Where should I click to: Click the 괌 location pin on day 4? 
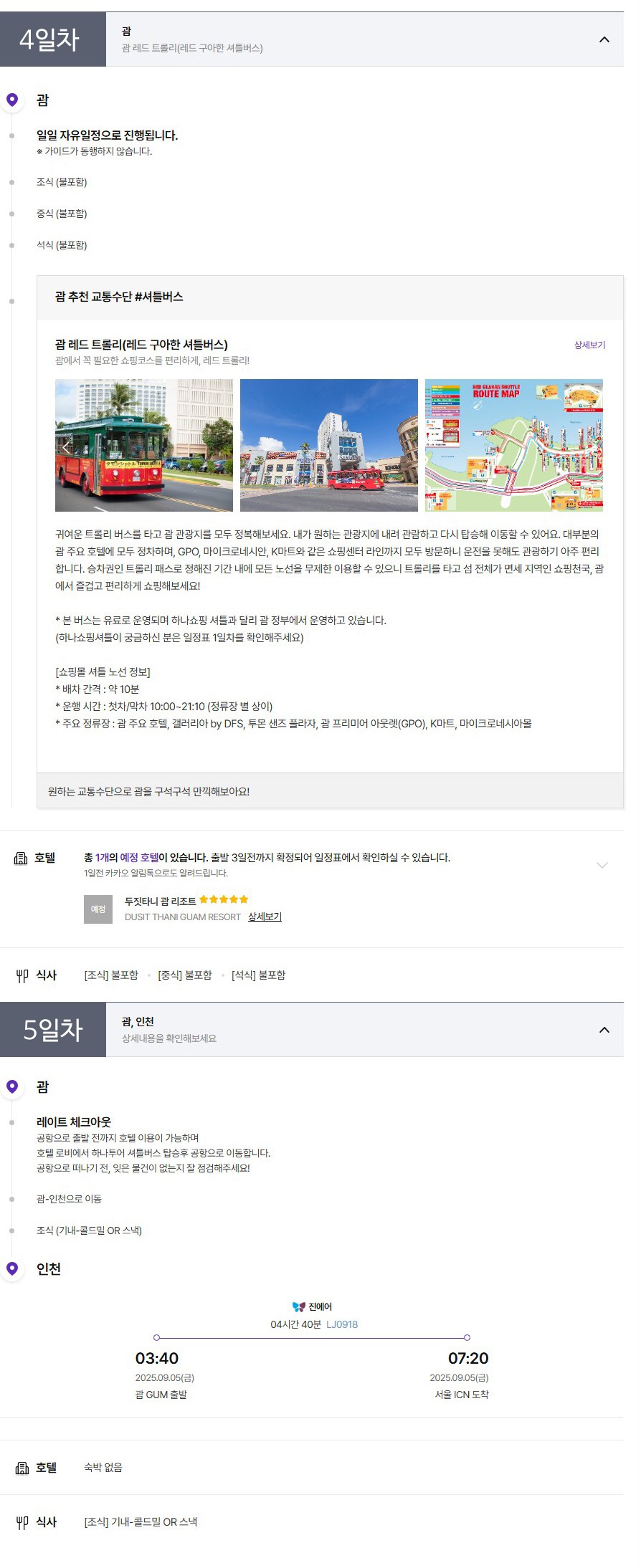point(12,100)
